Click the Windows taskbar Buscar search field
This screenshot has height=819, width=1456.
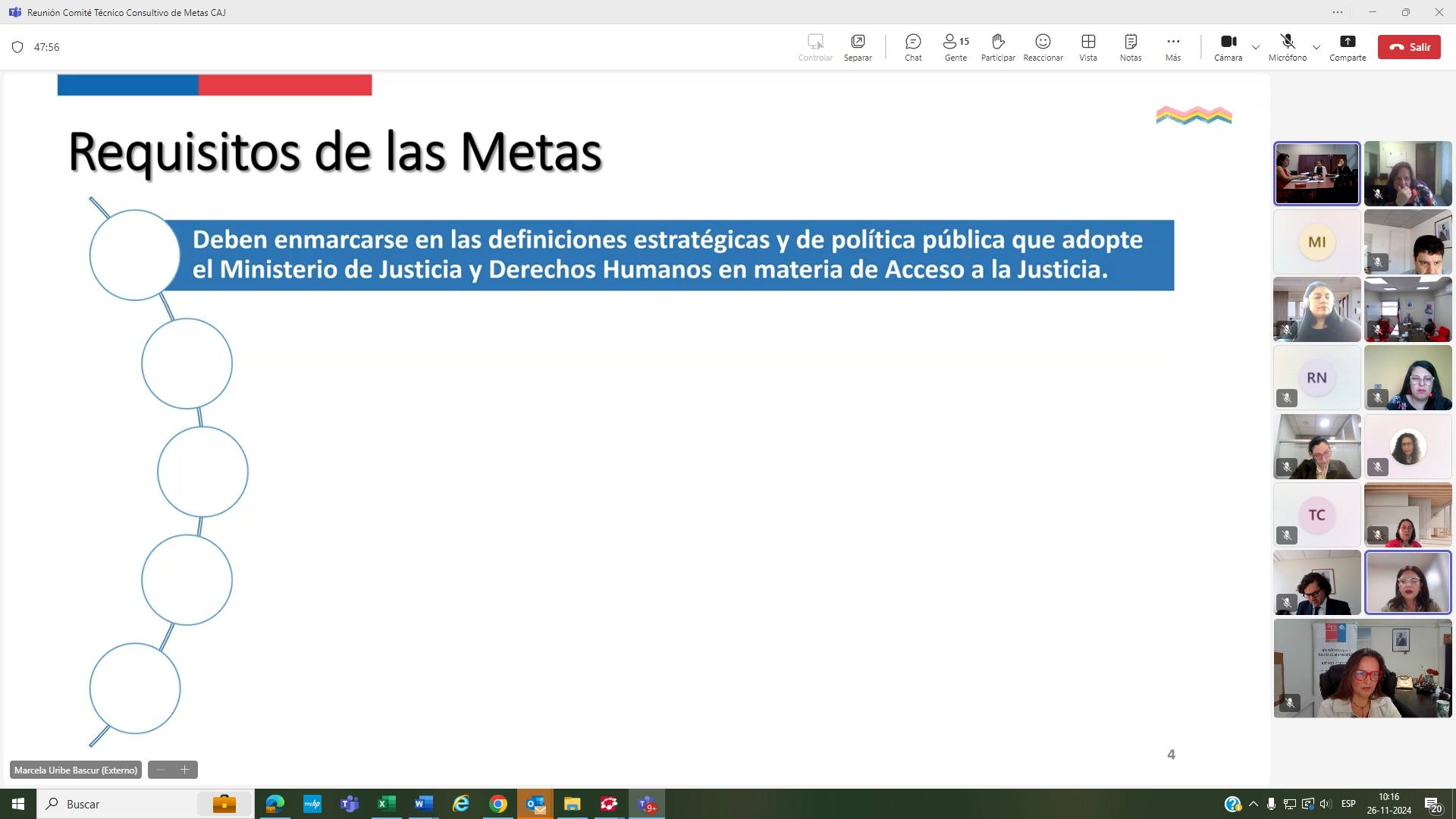[x=114, y=804]
